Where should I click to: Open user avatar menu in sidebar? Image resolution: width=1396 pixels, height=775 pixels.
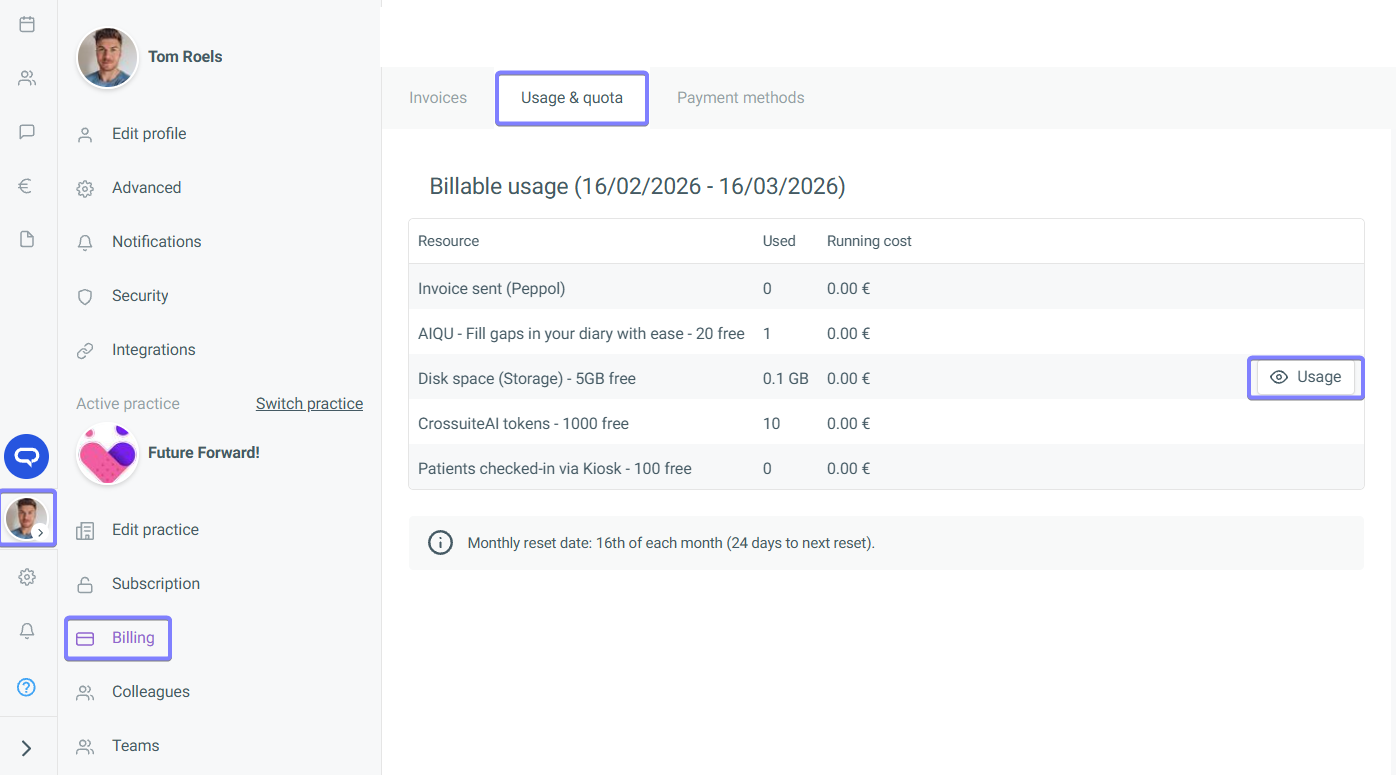point(27,518)
